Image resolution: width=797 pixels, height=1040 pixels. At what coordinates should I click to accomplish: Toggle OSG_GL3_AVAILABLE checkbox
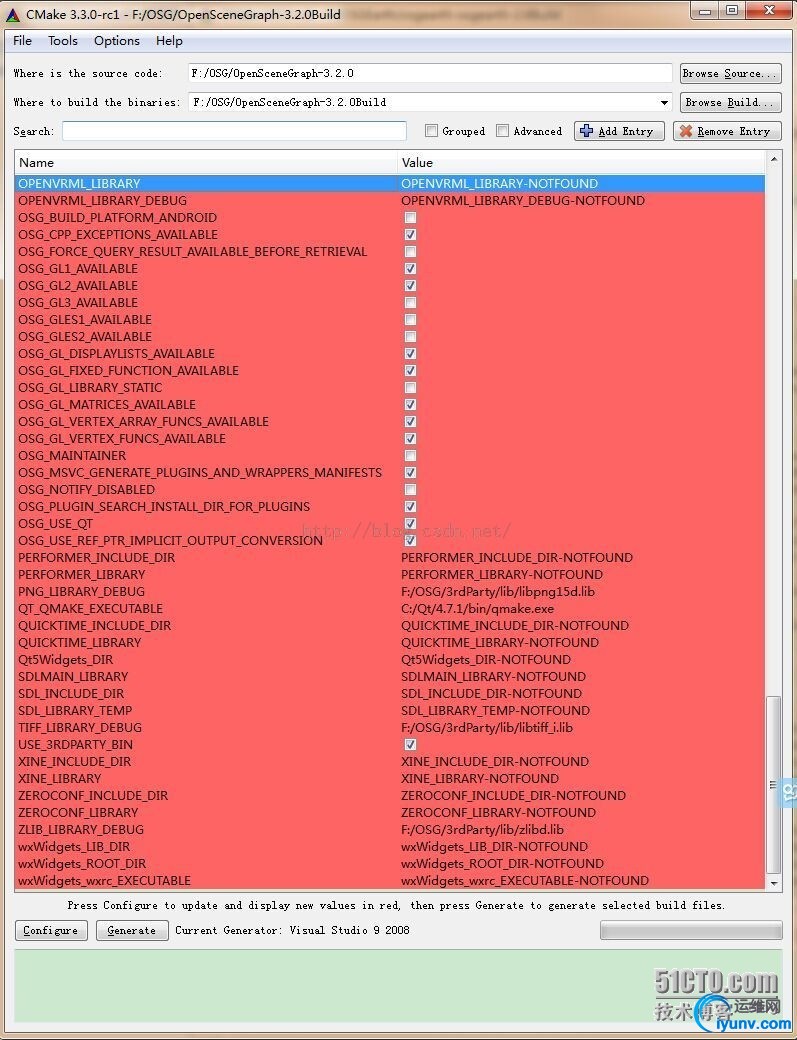tap(410, 302)
